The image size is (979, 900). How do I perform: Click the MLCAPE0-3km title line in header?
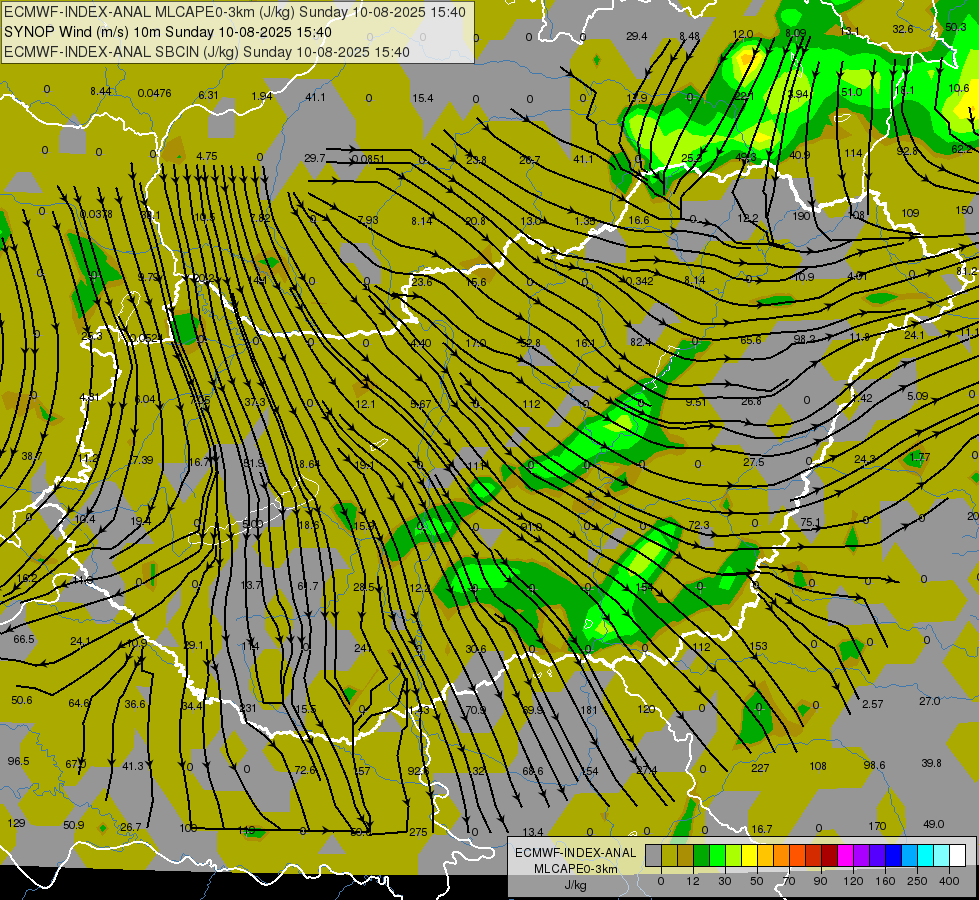(x=235, y=12)
